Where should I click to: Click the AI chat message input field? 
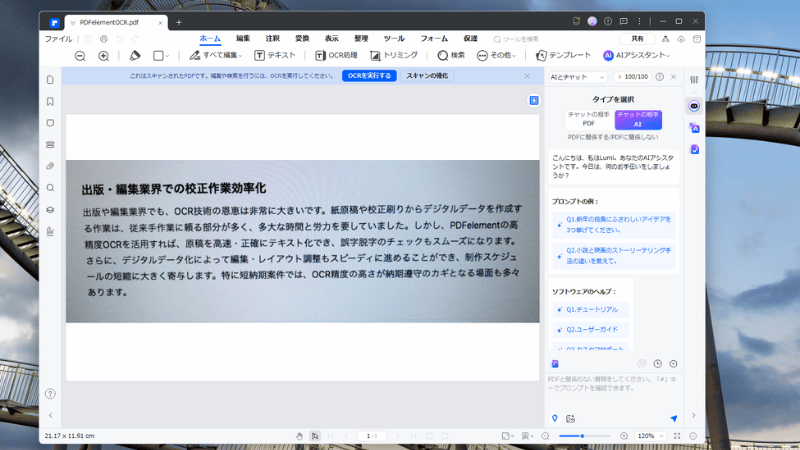[x=613, y=391]
